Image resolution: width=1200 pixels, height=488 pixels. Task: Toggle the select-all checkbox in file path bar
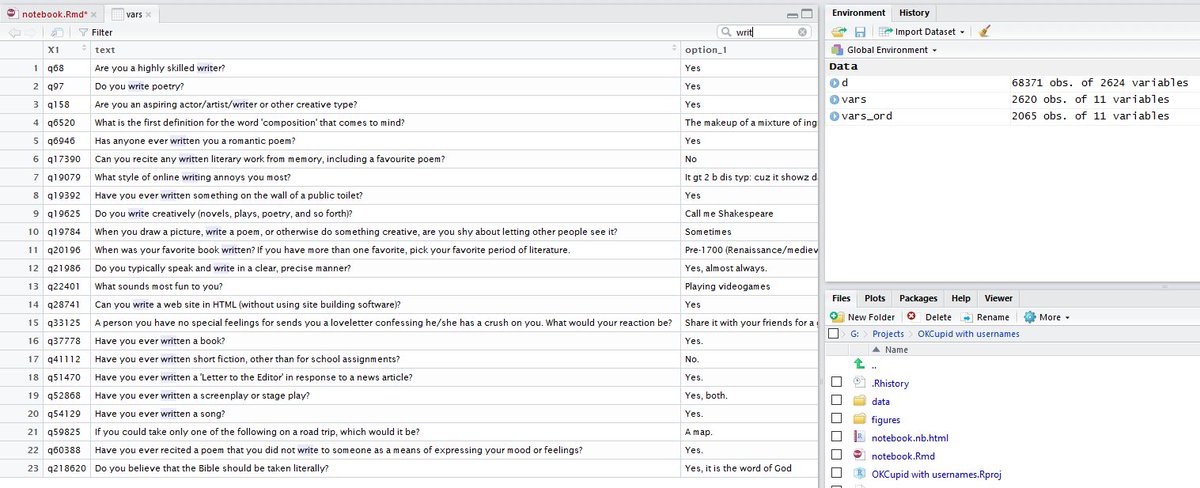click(x=835, y=333)
